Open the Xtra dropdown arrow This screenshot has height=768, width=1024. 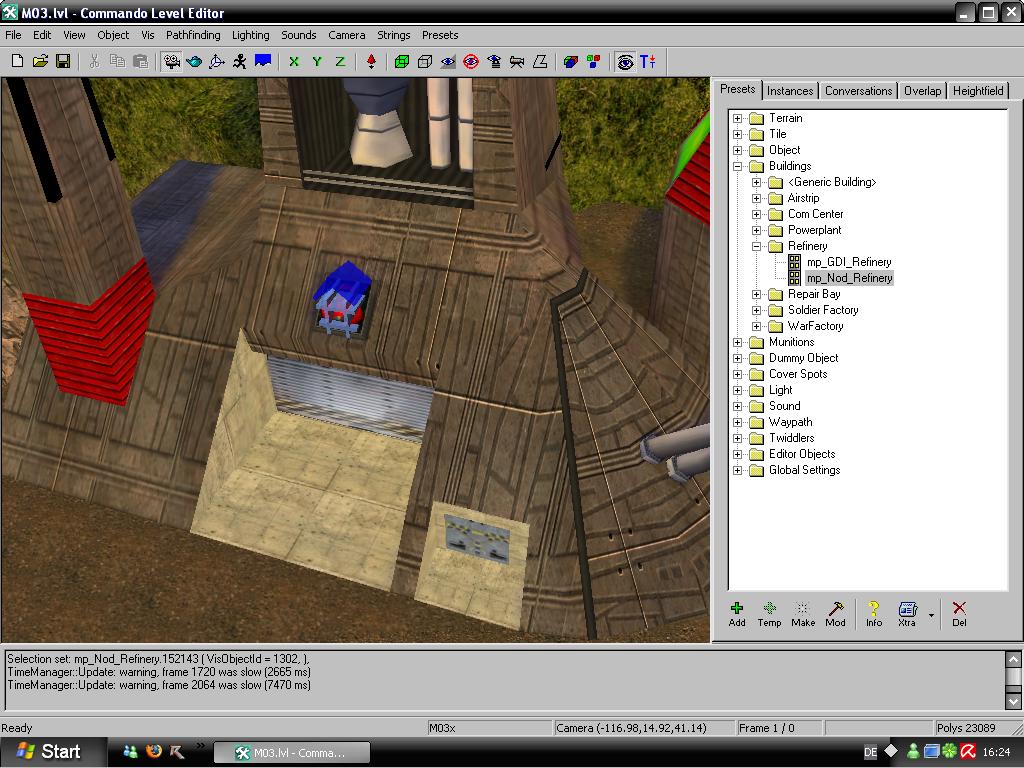click(931, 614)
